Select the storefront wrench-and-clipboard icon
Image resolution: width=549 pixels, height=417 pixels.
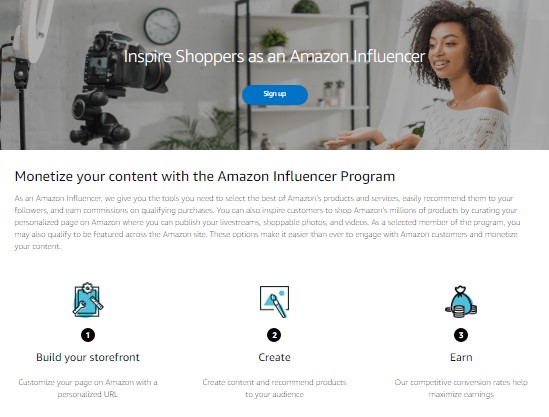click(88, 300)
